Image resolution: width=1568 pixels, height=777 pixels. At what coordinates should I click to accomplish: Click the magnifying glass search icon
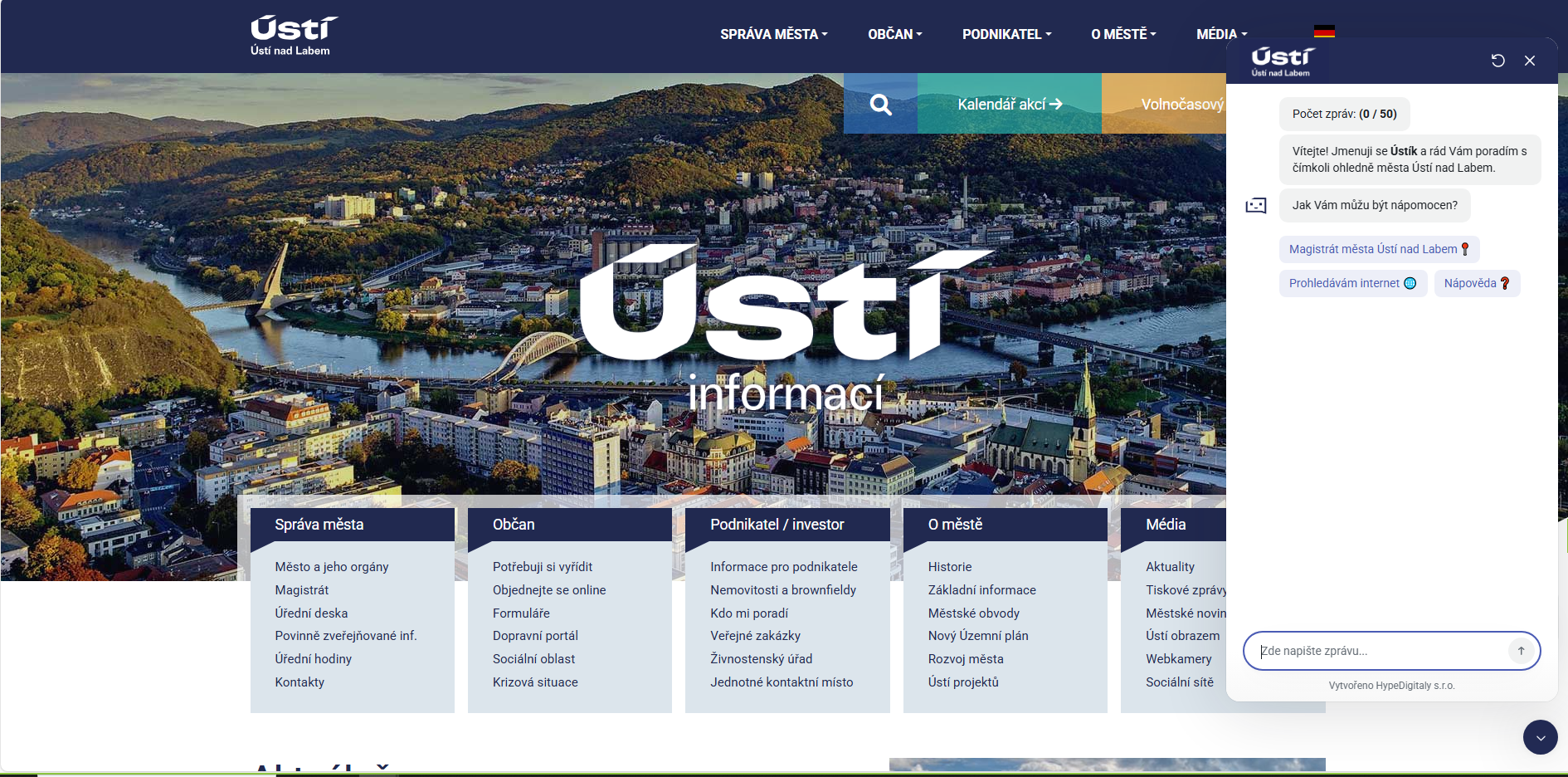point(880,105)
